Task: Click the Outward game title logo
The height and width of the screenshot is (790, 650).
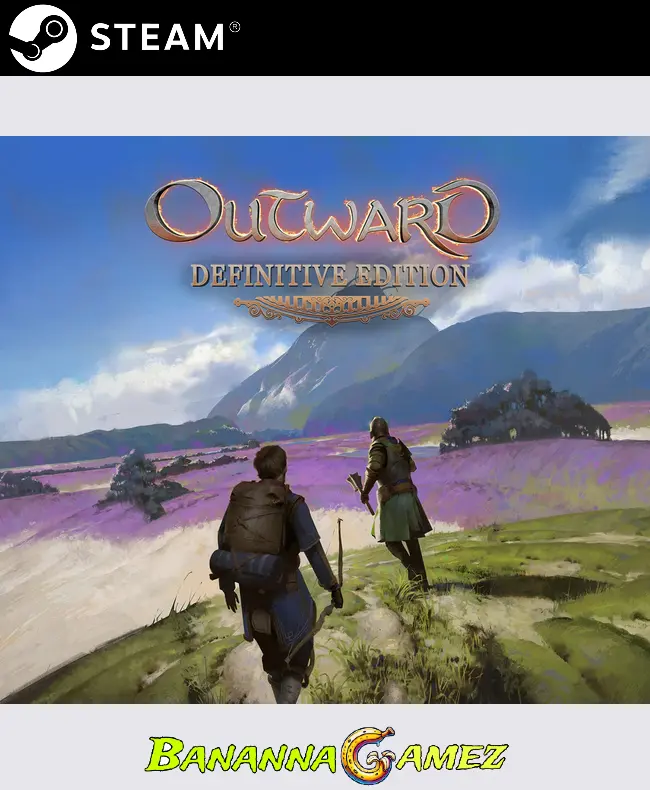Action: pos(320,215)
